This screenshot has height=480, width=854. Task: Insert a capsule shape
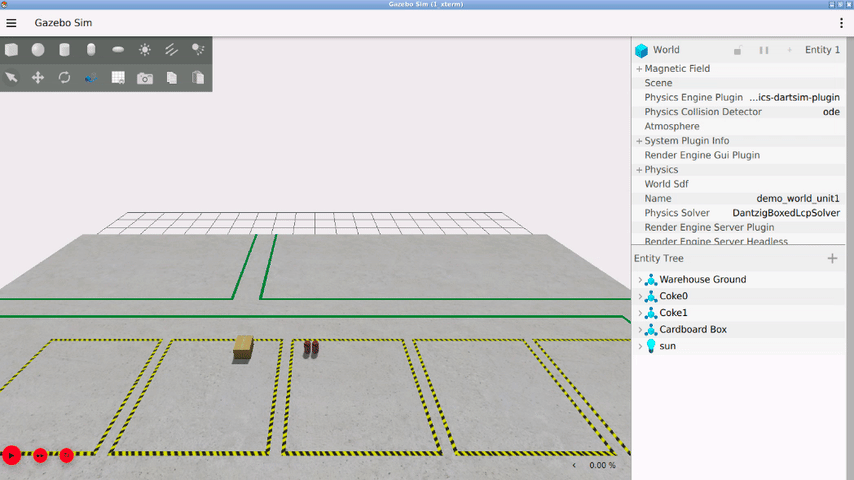click(x=91, y=50)
